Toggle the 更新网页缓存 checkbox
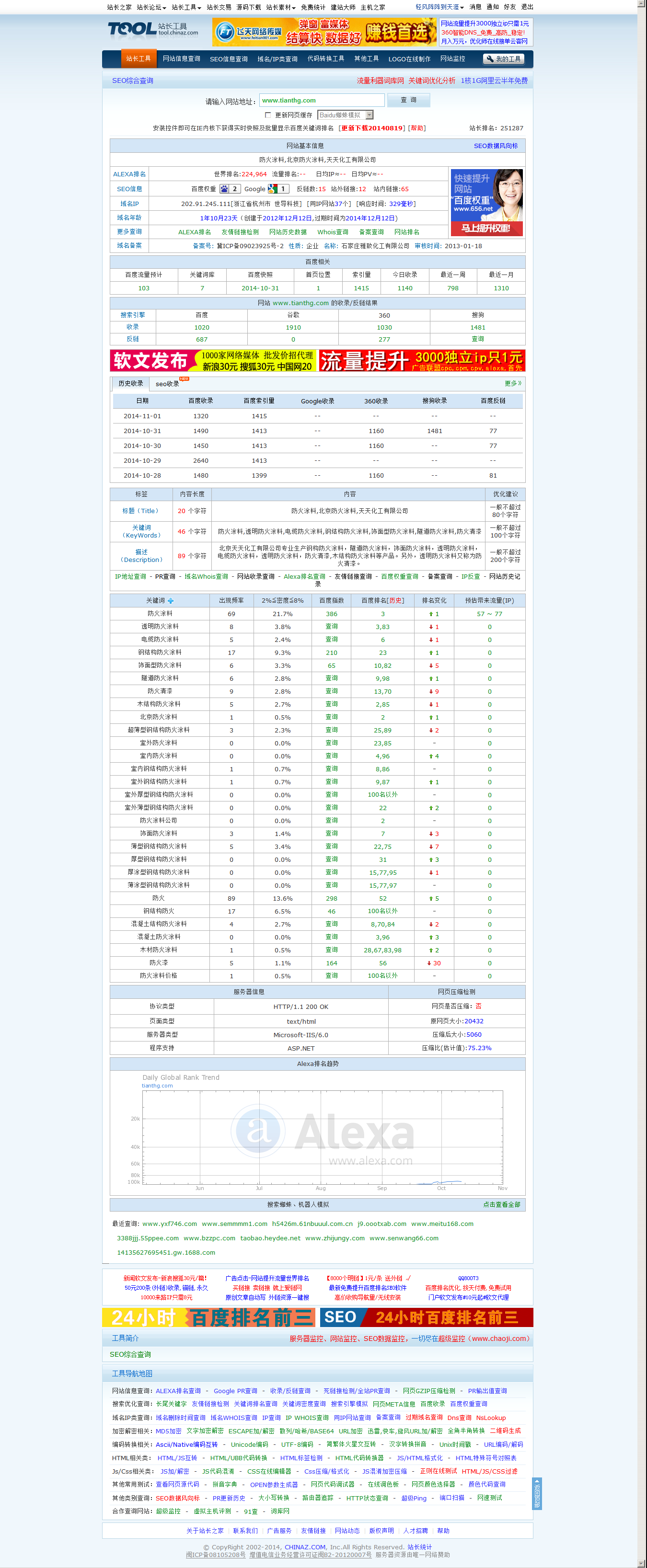Screen dimensions: 647x1568 pyautogui.click(x=268, y=114)
